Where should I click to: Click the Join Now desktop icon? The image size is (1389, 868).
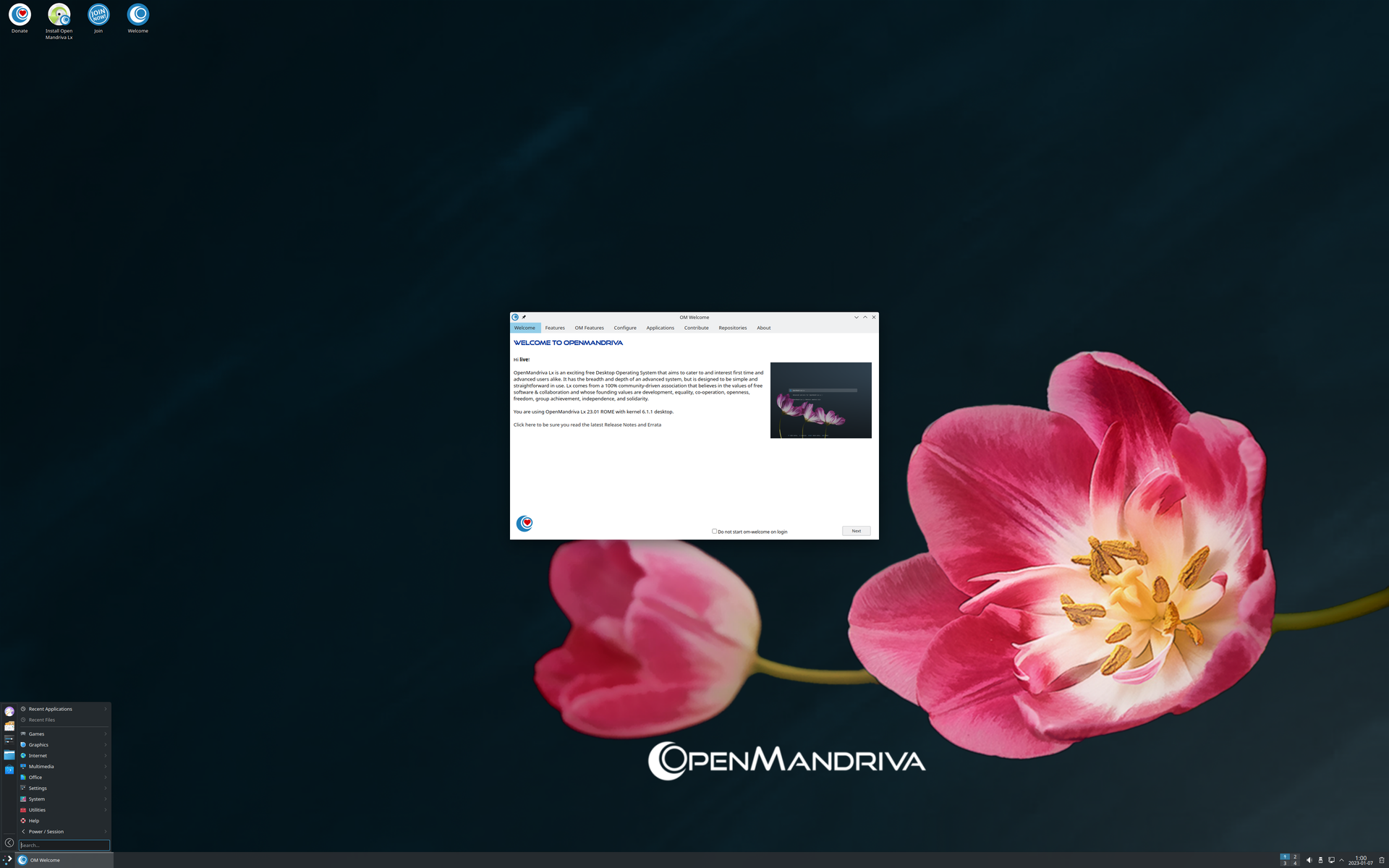pyautogui.click(x=98, y=15)
